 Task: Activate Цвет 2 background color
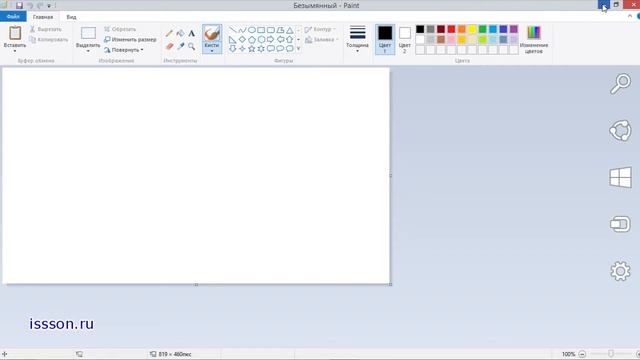tap(404, 39)
